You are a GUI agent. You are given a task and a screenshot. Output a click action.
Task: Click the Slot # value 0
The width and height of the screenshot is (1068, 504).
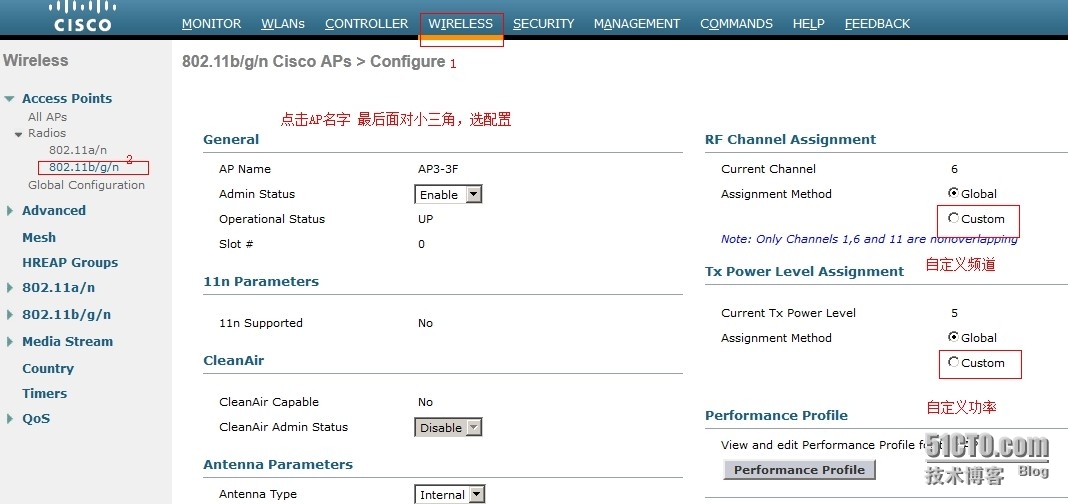click(x=422, y=245)
